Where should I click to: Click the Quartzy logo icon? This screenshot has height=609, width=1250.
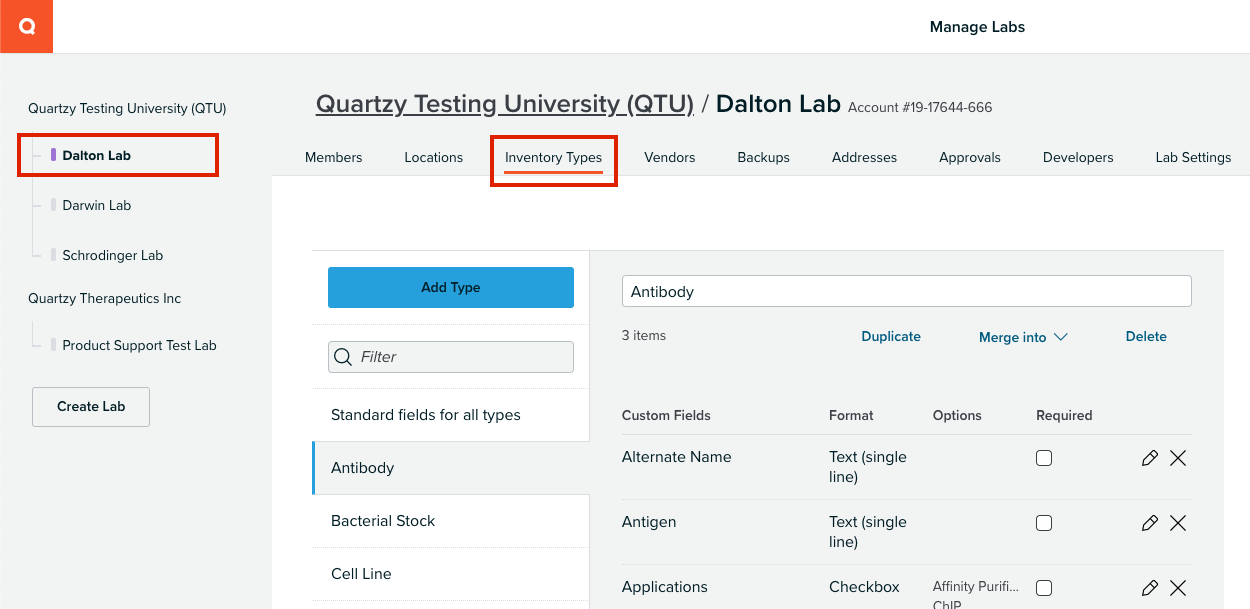26,26
